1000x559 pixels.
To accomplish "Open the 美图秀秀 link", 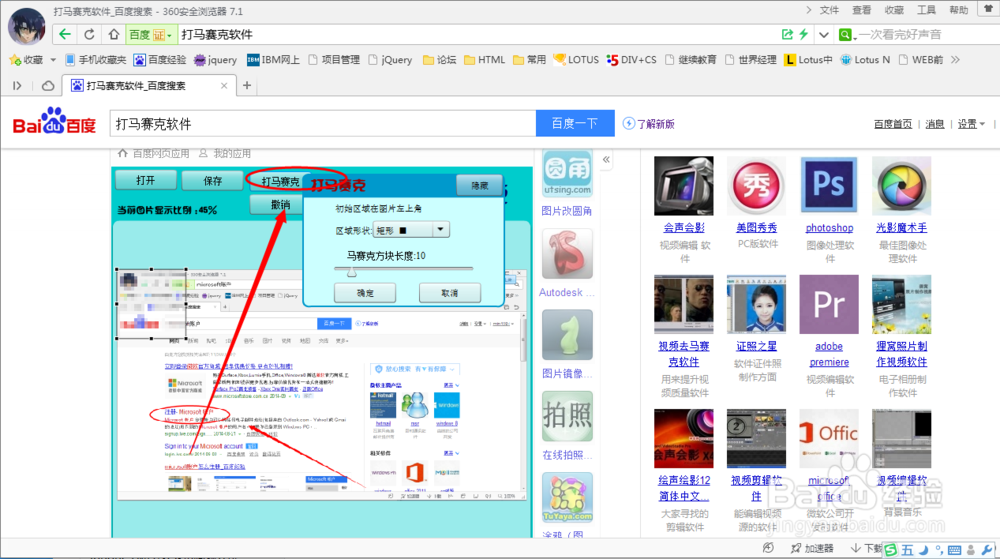I will (756, 228).
